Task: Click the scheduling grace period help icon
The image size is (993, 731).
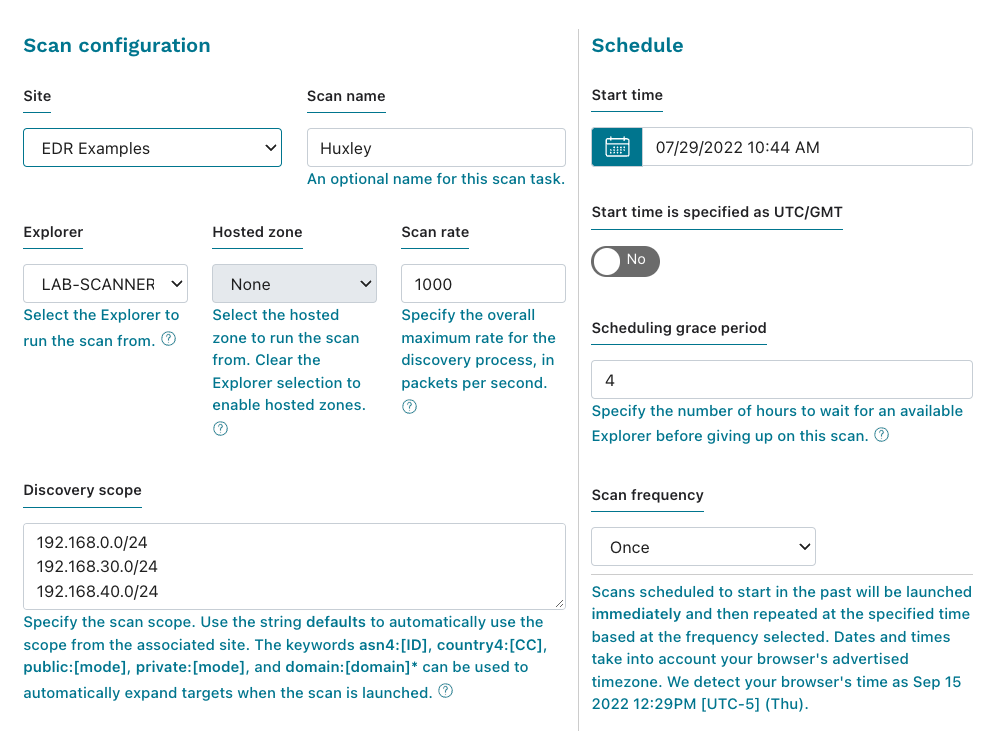Action: pyautogui.click(x=881, y=435)
